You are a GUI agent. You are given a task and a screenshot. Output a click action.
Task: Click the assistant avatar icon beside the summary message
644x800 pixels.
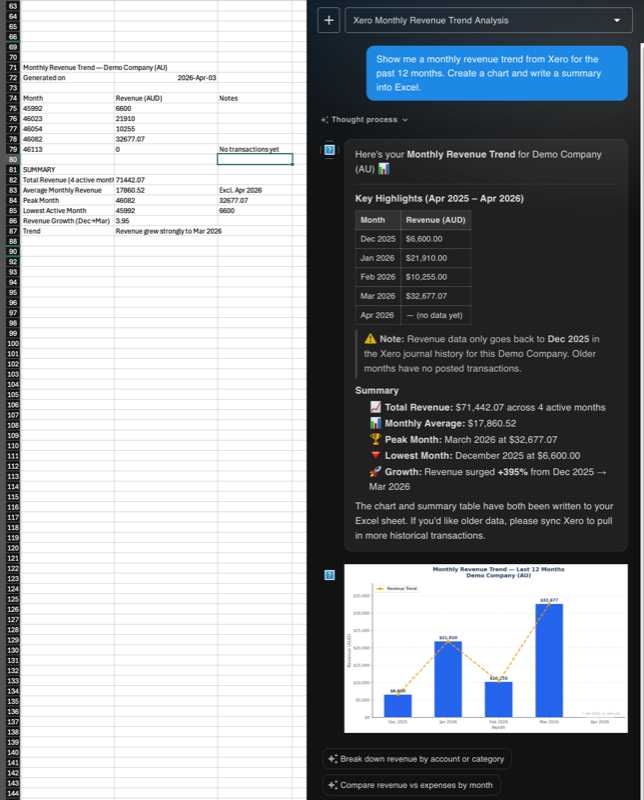(330, 149)
